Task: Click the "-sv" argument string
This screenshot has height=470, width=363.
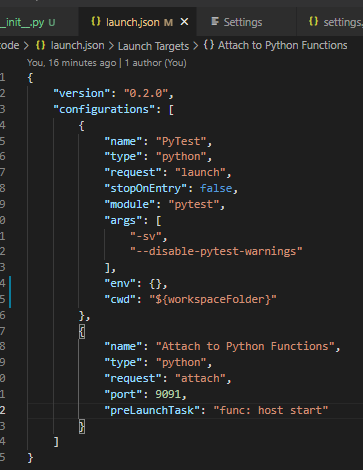Action: pos(146,236)
